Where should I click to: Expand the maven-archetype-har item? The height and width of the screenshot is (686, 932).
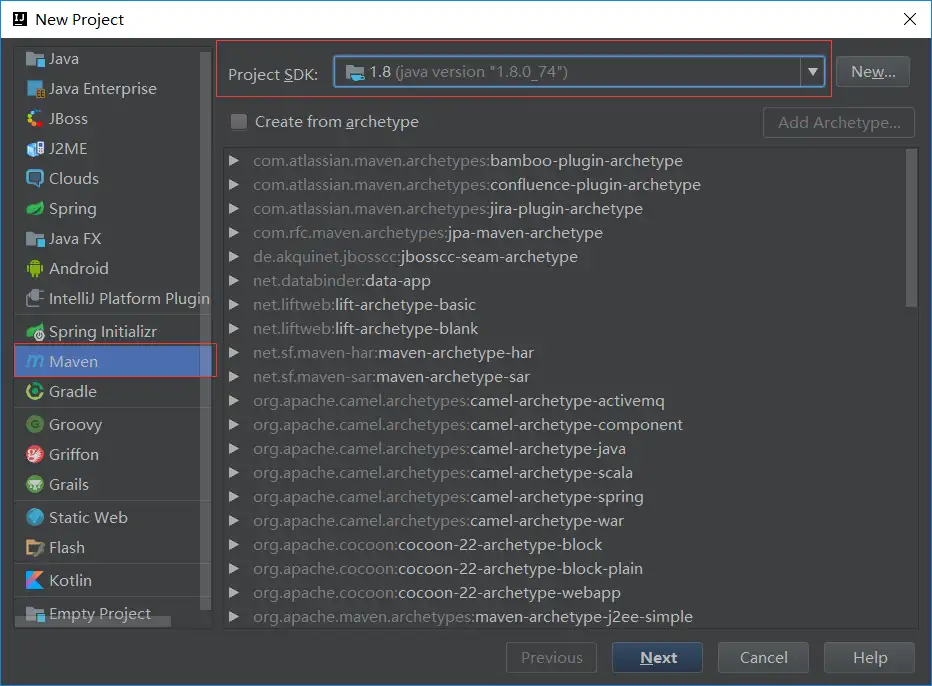click(x=234, y=353)
